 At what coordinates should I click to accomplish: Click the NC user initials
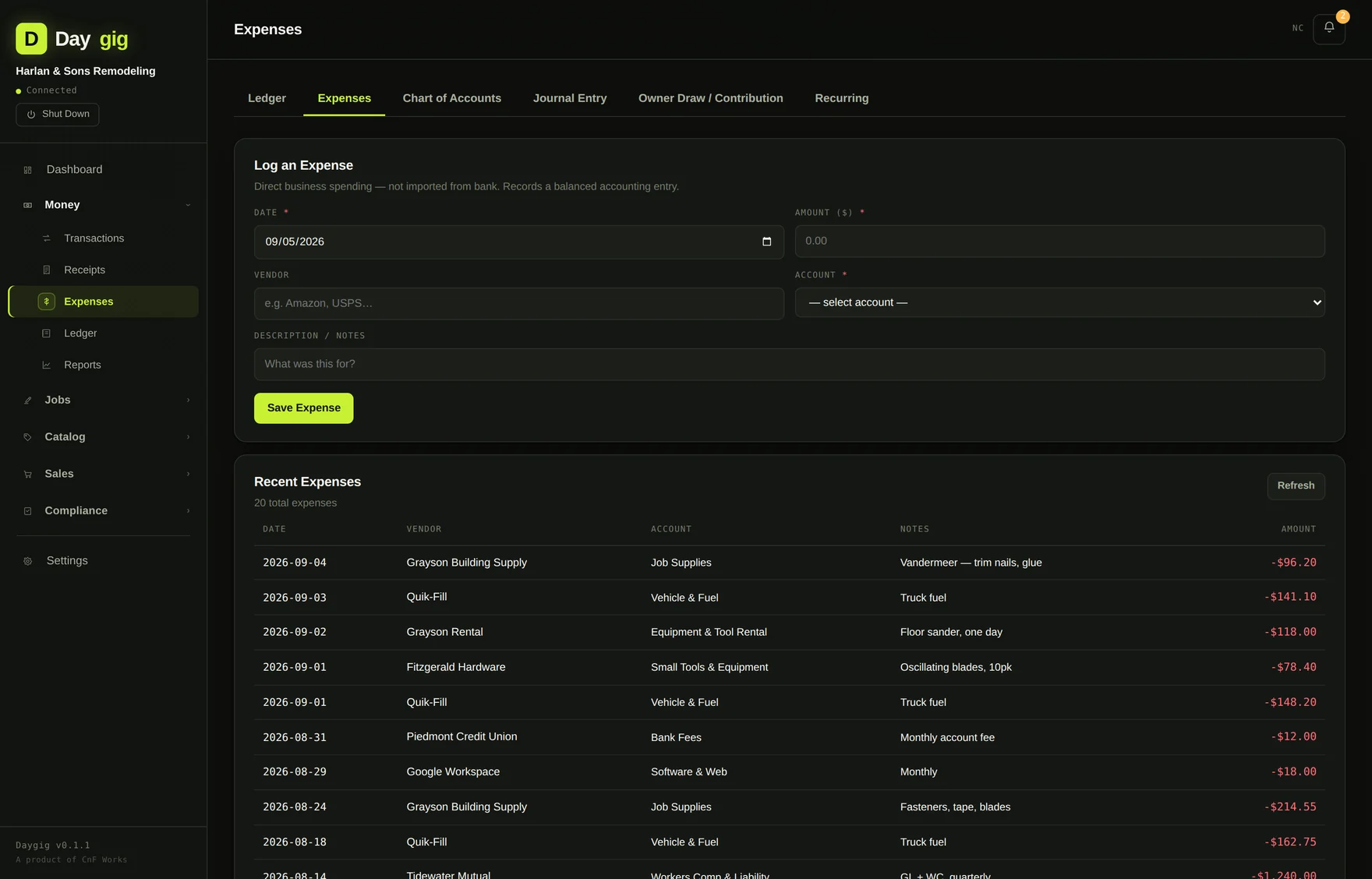[x=1297, y=28]
